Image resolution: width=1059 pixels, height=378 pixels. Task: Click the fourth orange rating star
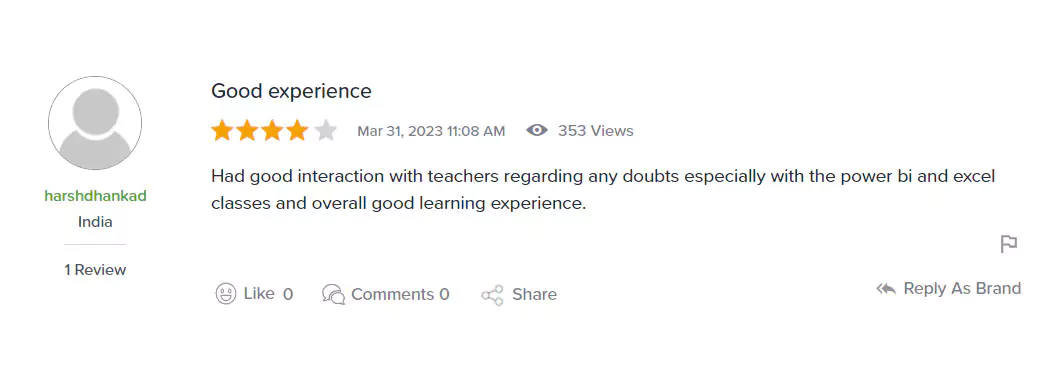tap(297, 130)
